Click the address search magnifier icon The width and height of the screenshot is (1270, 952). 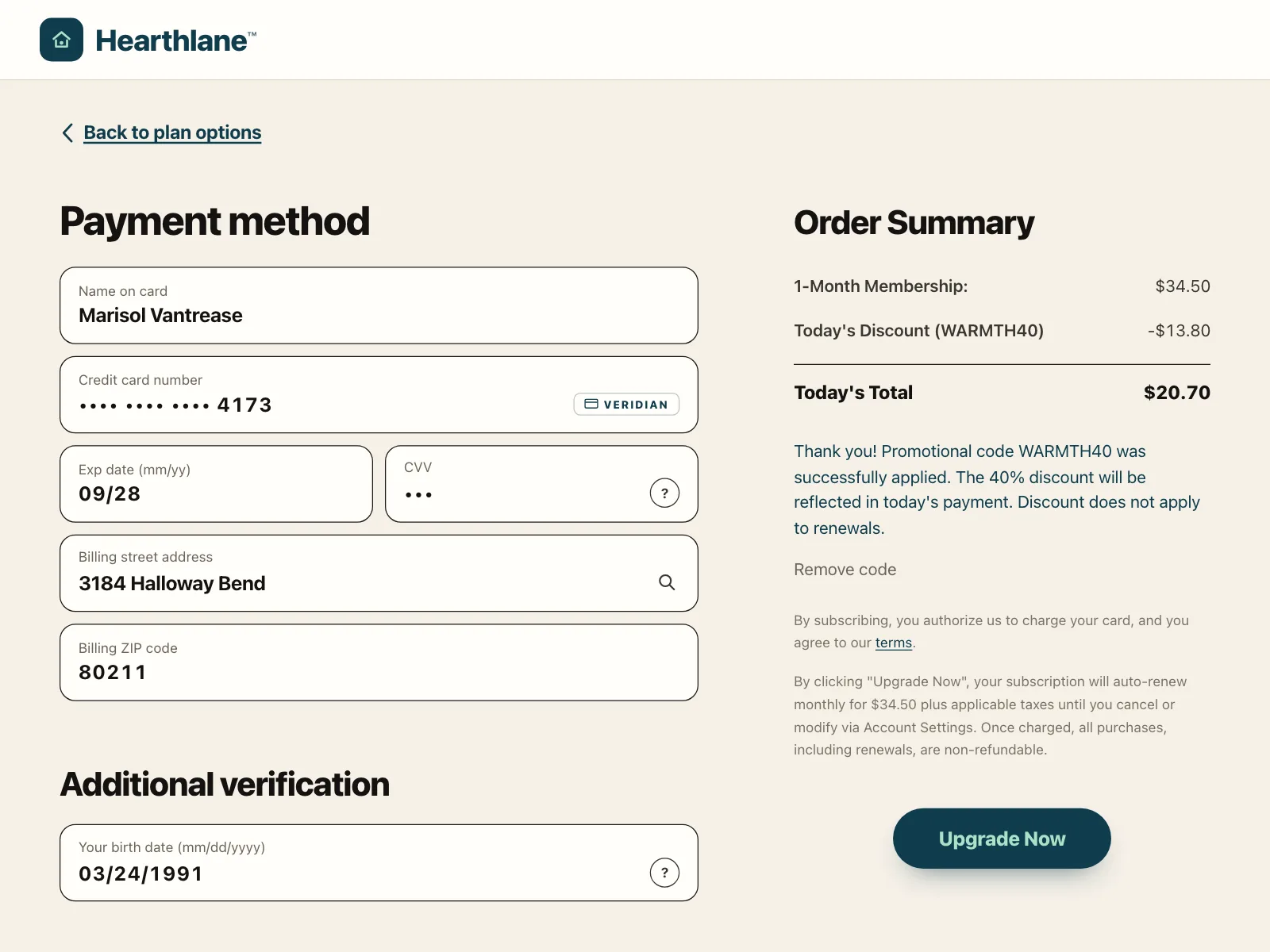667,582
